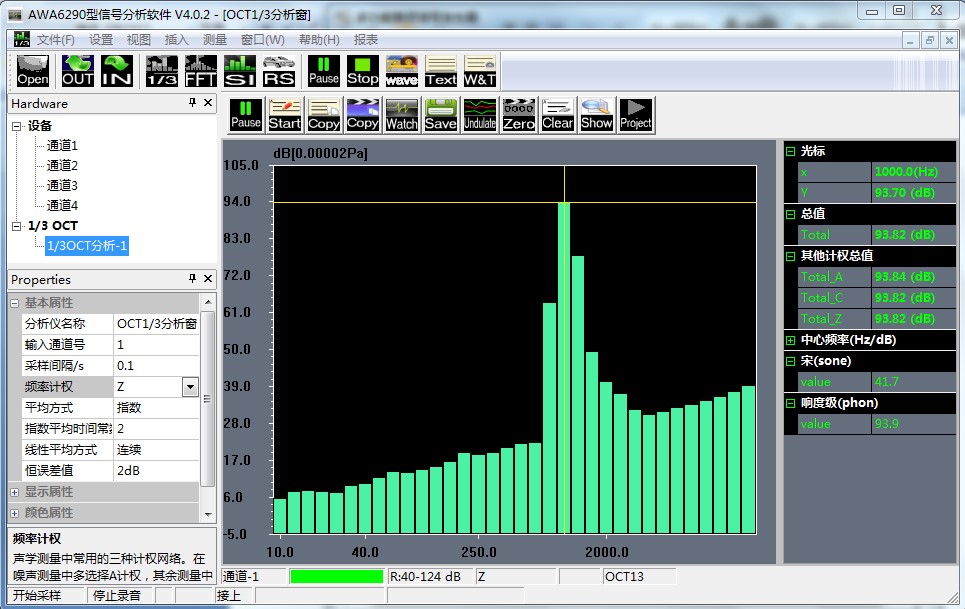
Task: Click the Open file toolbar icon
Action: click(x=33, y=70)
